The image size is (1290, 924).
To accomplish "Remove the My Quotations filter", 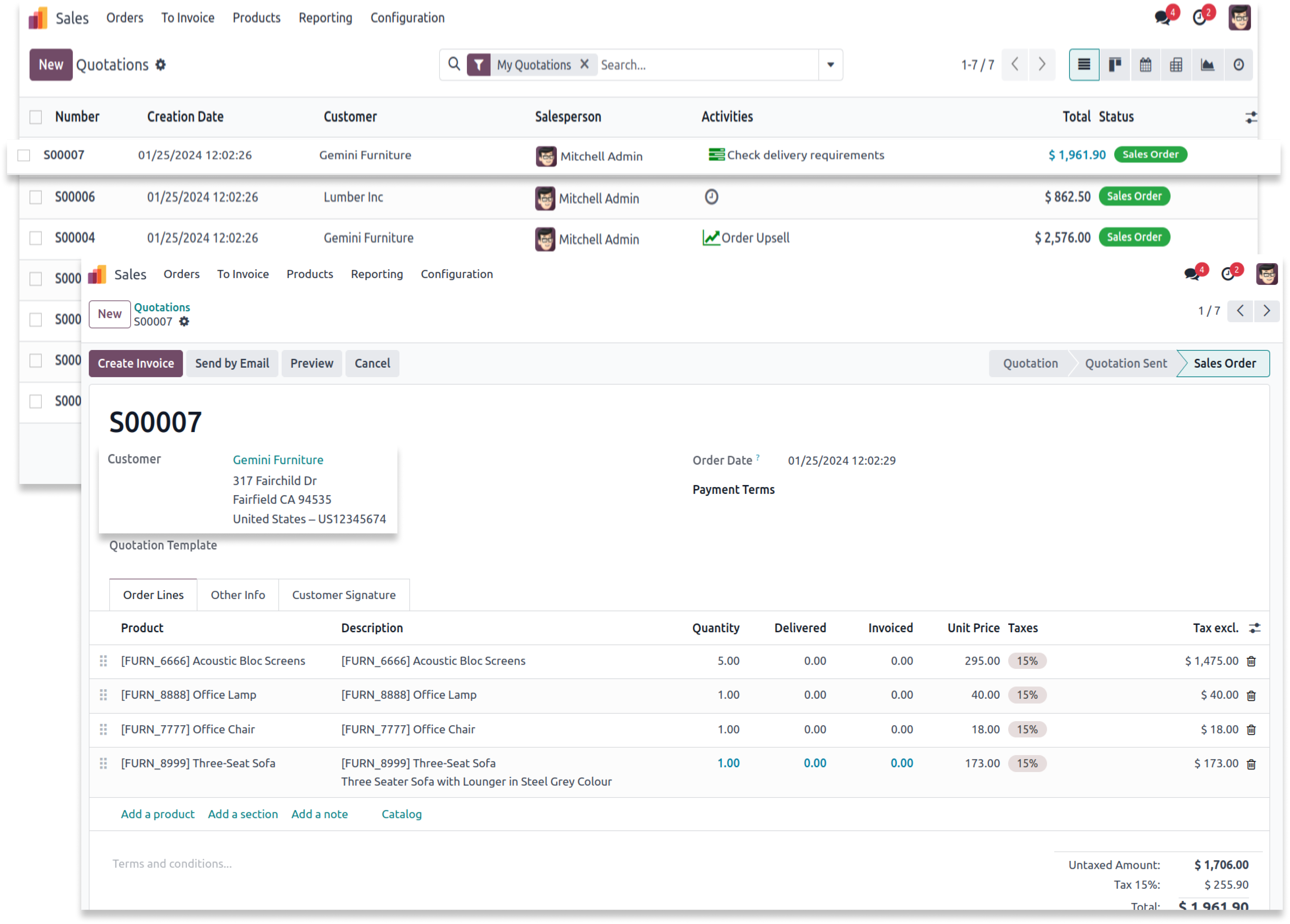I will [x=584, y=64].
